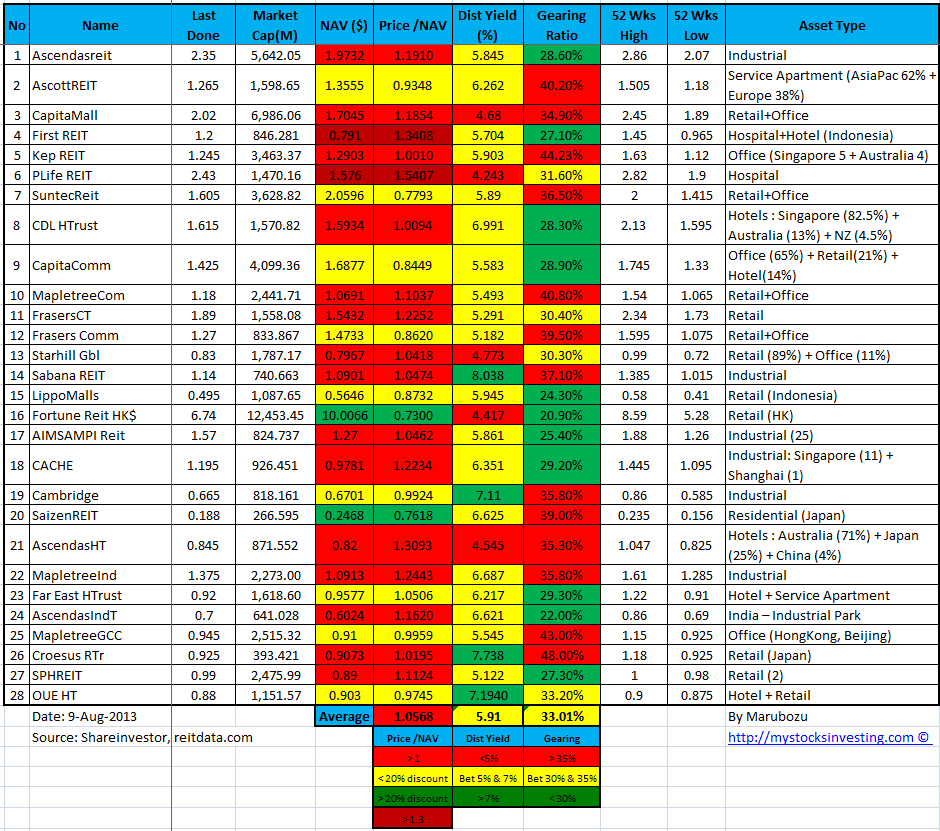Select Fortune Reit HK$ NAV 10.0066
This screenshot has height=831, width=940.
click(x=344, y=416)
